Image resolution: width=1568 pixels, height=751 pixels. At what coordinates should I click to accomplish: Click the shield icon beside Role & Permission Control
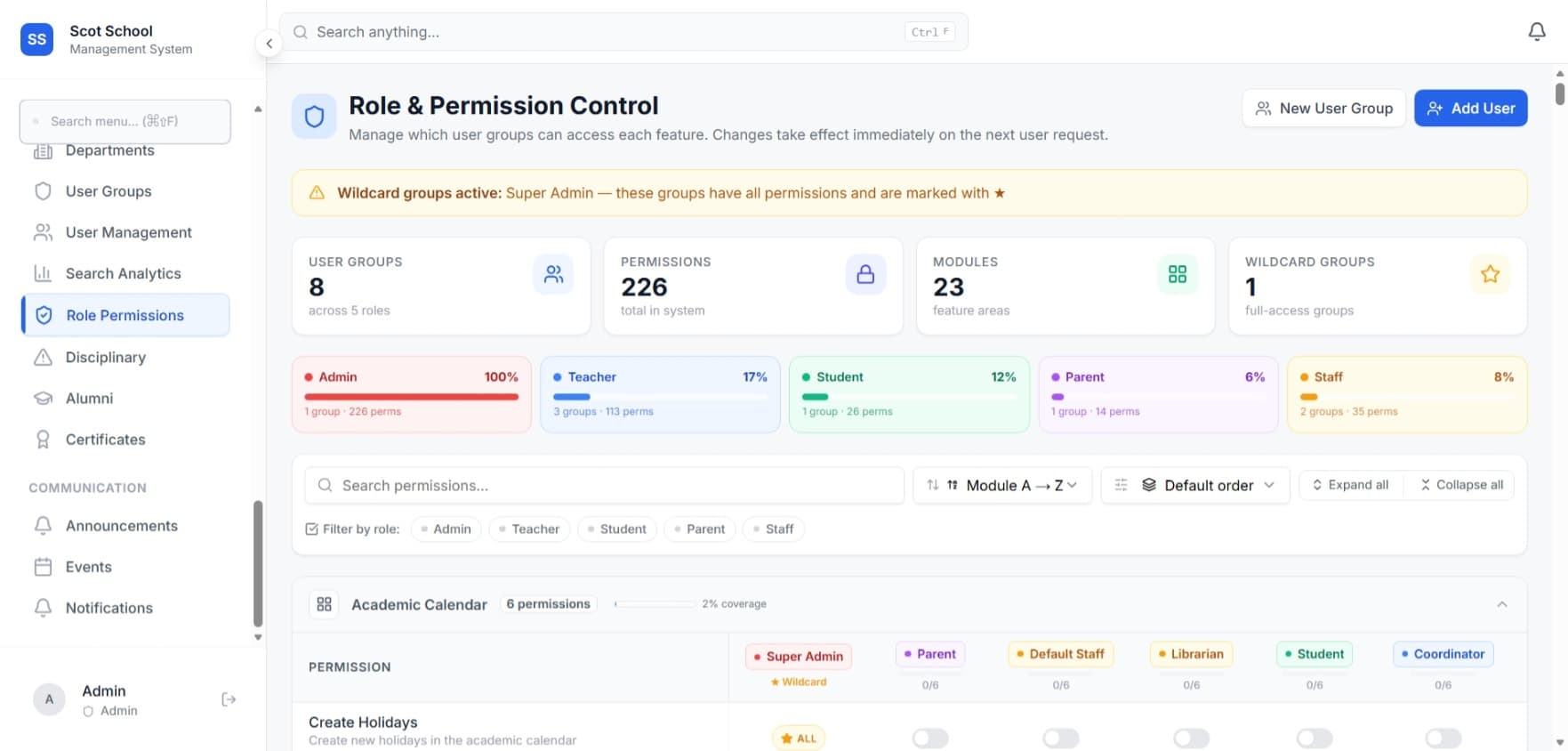click(x=314, y=117)
